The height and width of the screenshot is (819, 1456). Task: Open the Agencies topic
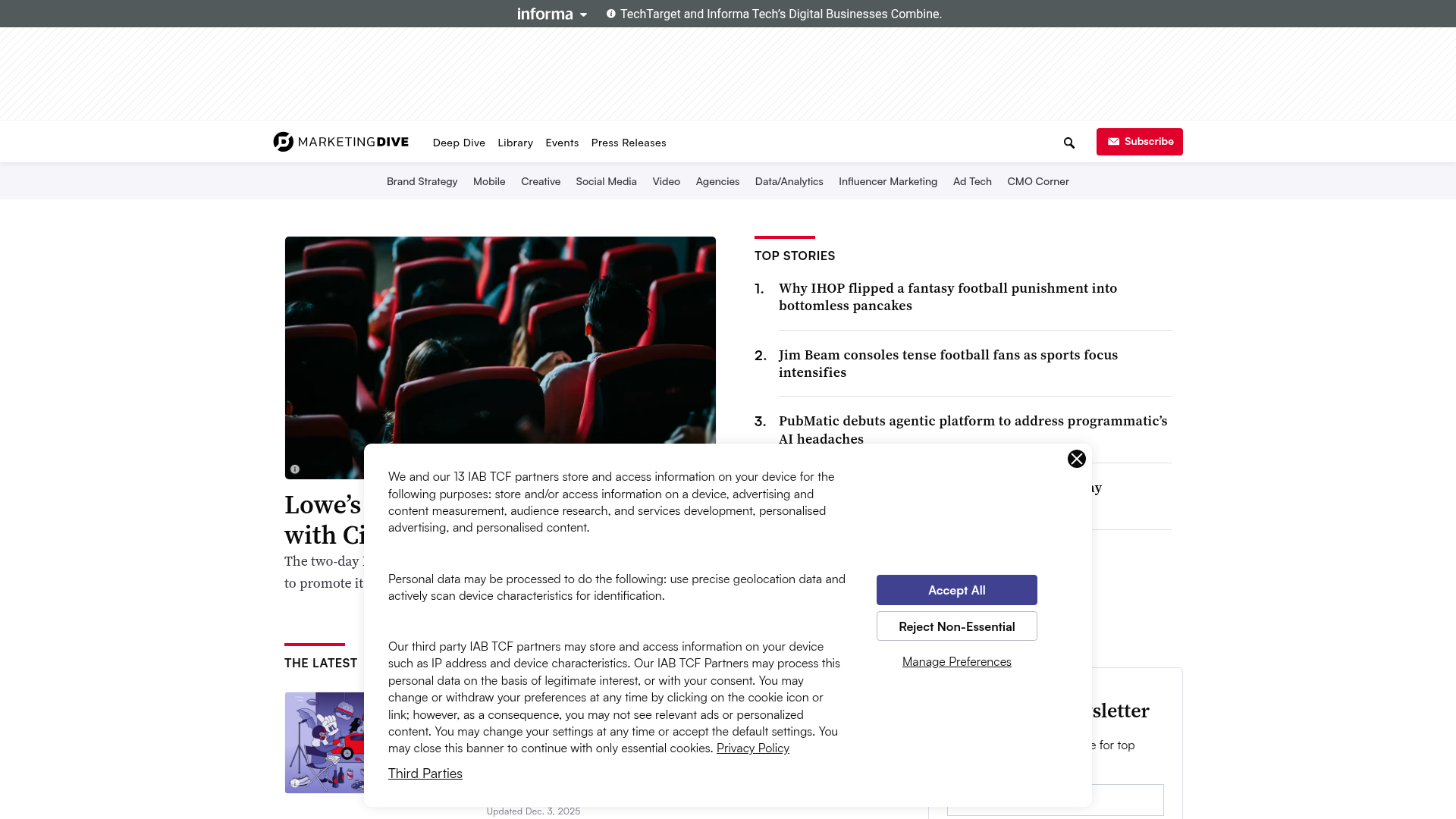(x=717, y=181)
